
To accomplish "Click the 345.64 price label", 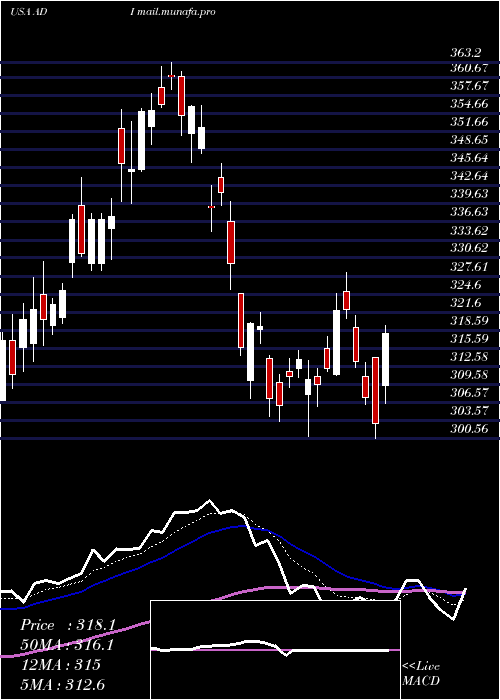I will tap(469, 158).
